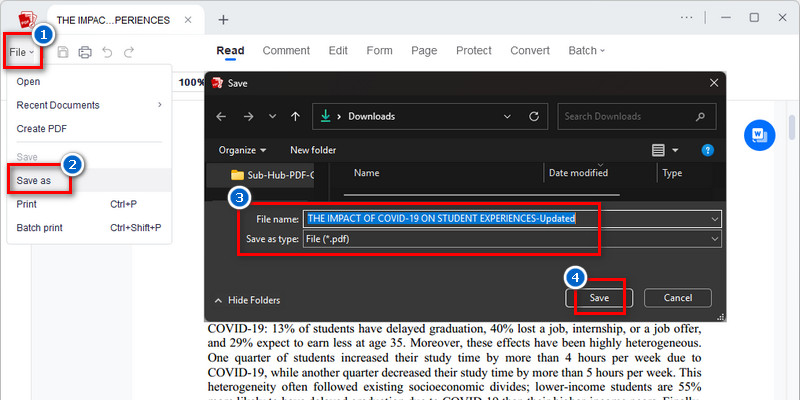Open recent locations chevron in Save dialog

click(x=272, y=116)
